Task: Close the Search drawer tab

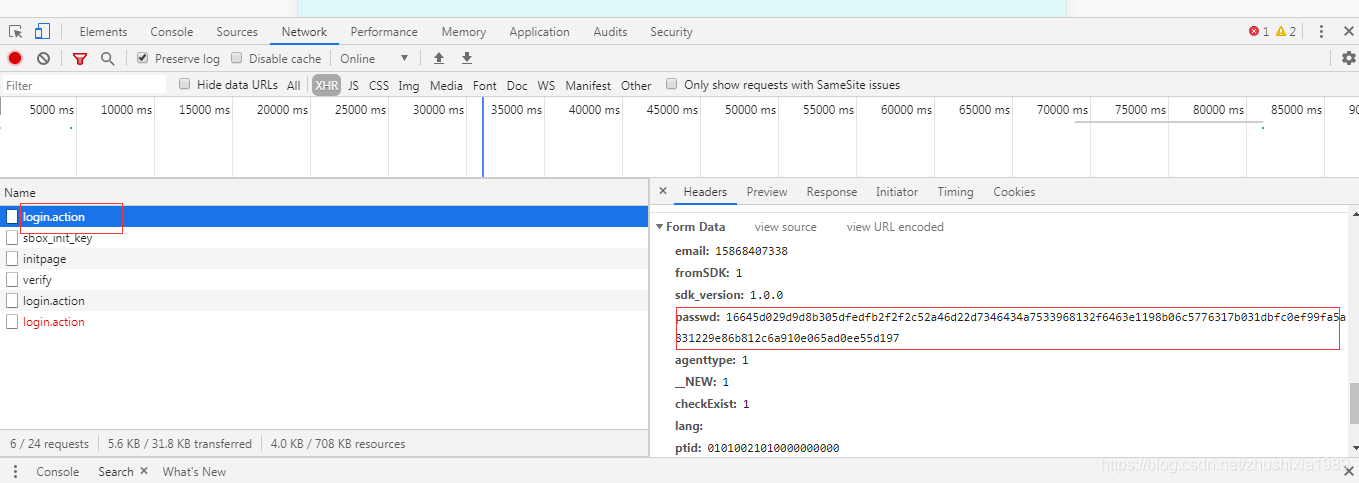Action: [143, 472]
